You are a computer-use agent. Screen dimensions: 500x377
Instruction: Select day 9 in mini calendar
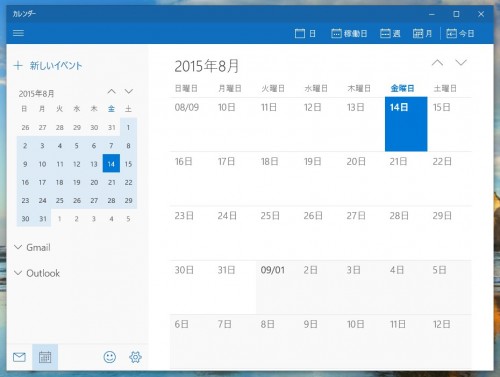pos(25,164)
